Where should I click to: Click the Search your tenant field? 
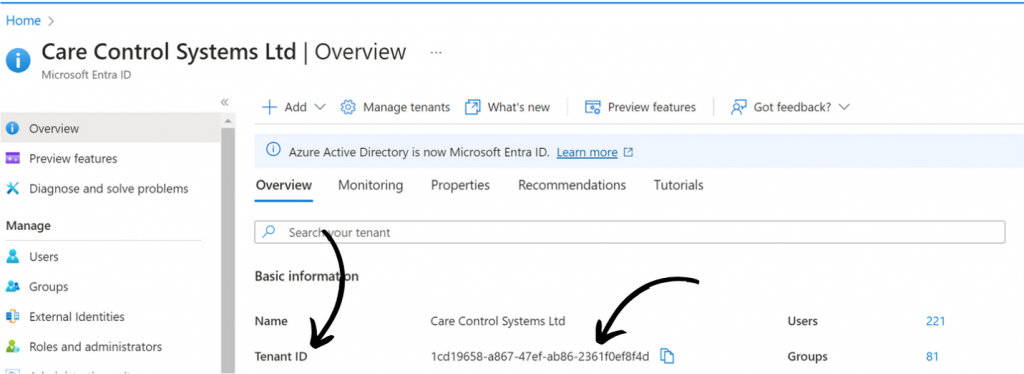point(630,232)
